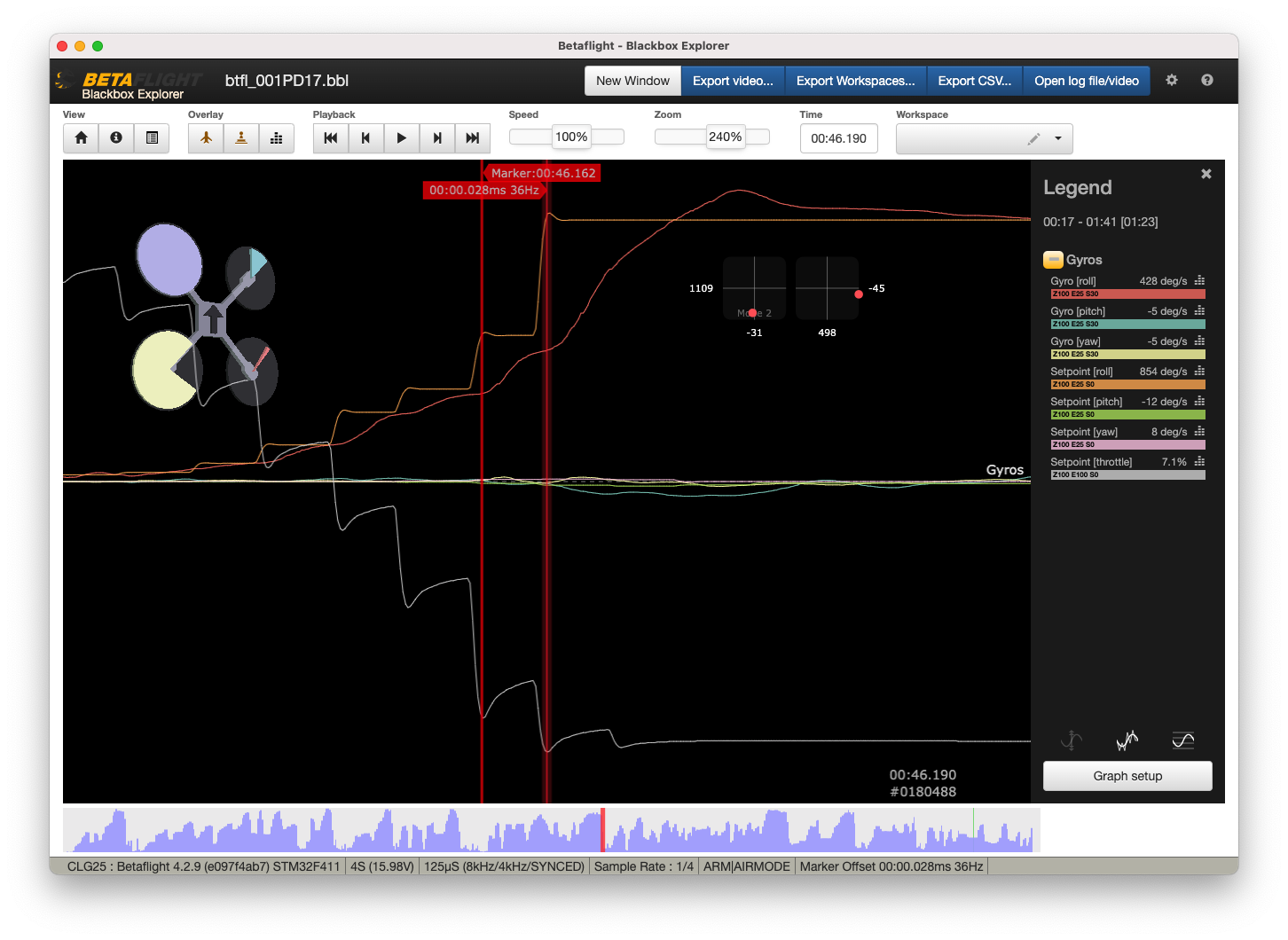Click the gray Setpoint [throttle] color bar

(1127, 474)
